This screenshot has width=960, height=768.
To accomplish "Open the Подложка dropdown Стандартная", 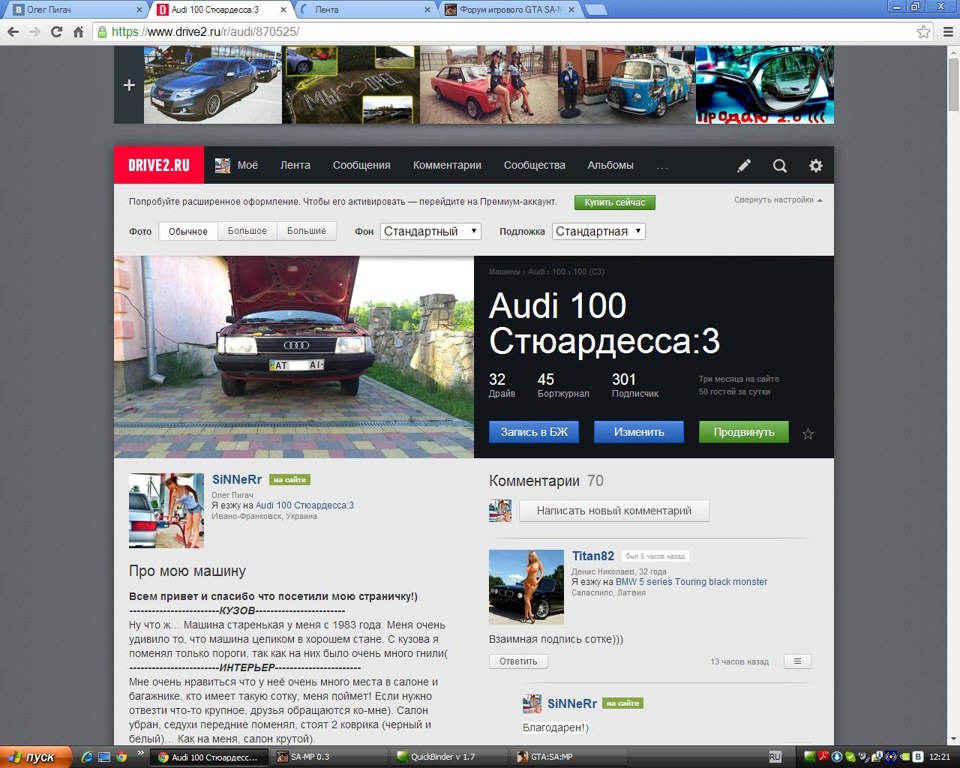I will (x=598, y=232).
